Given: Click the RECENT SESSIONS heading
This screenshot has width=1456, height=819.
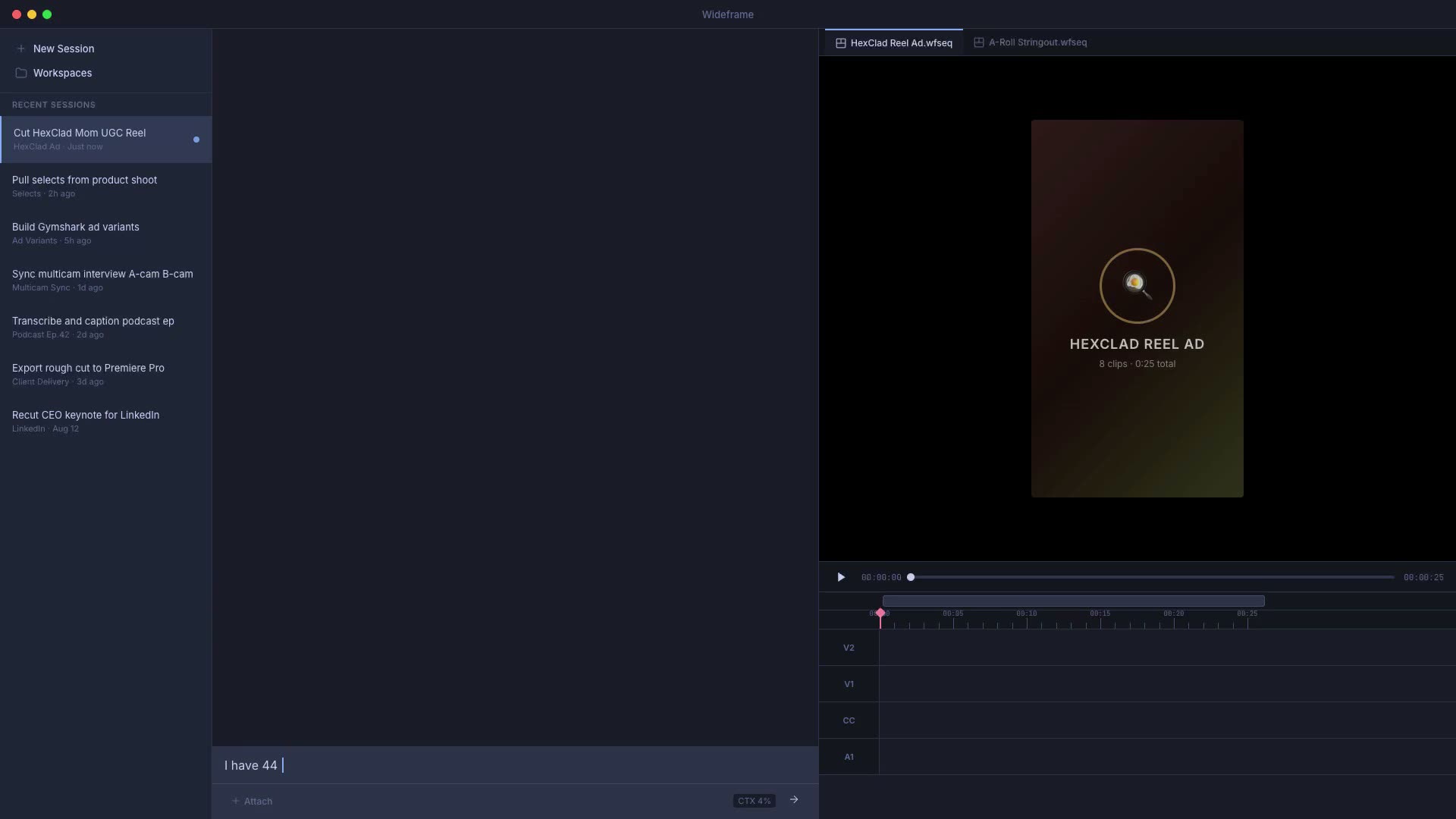Looking at the screenshot, I should click(x=54, y=105).
